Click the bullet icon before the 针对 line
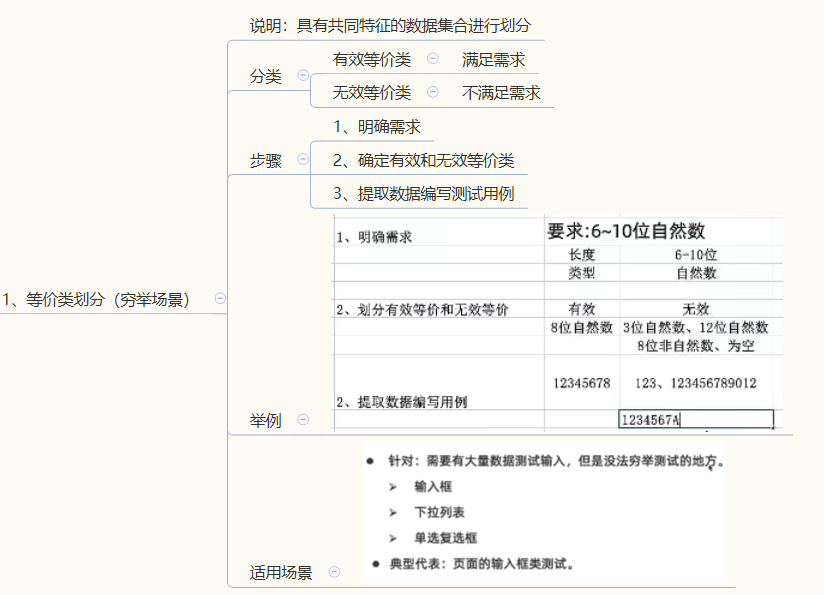The height and width of the screenshot is (595, 824). click(x=368, y=462)
